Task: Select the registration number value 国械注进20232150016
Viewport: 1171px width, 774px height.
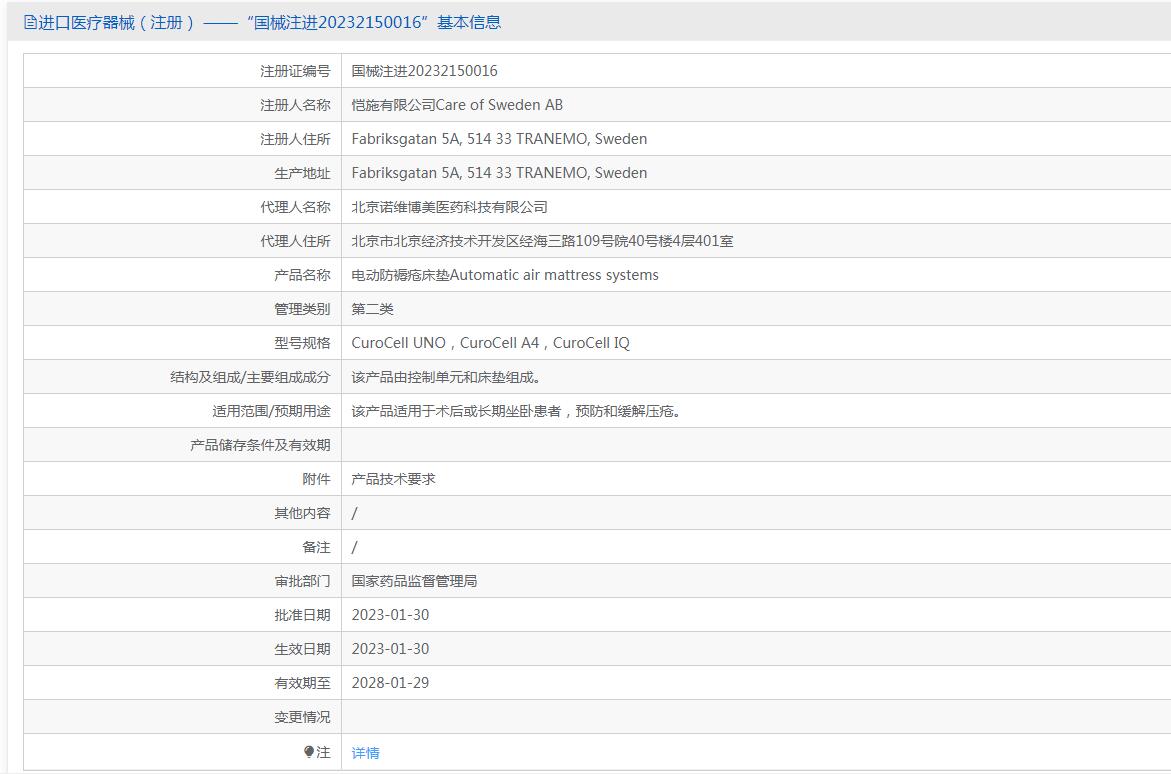Action: coord(424,71)
